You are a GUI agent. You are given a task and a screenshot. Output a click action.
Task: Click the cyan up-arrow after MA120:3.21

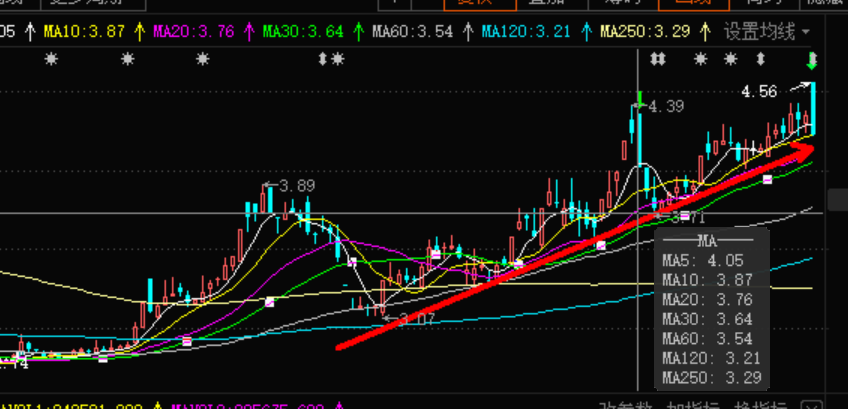584,32
